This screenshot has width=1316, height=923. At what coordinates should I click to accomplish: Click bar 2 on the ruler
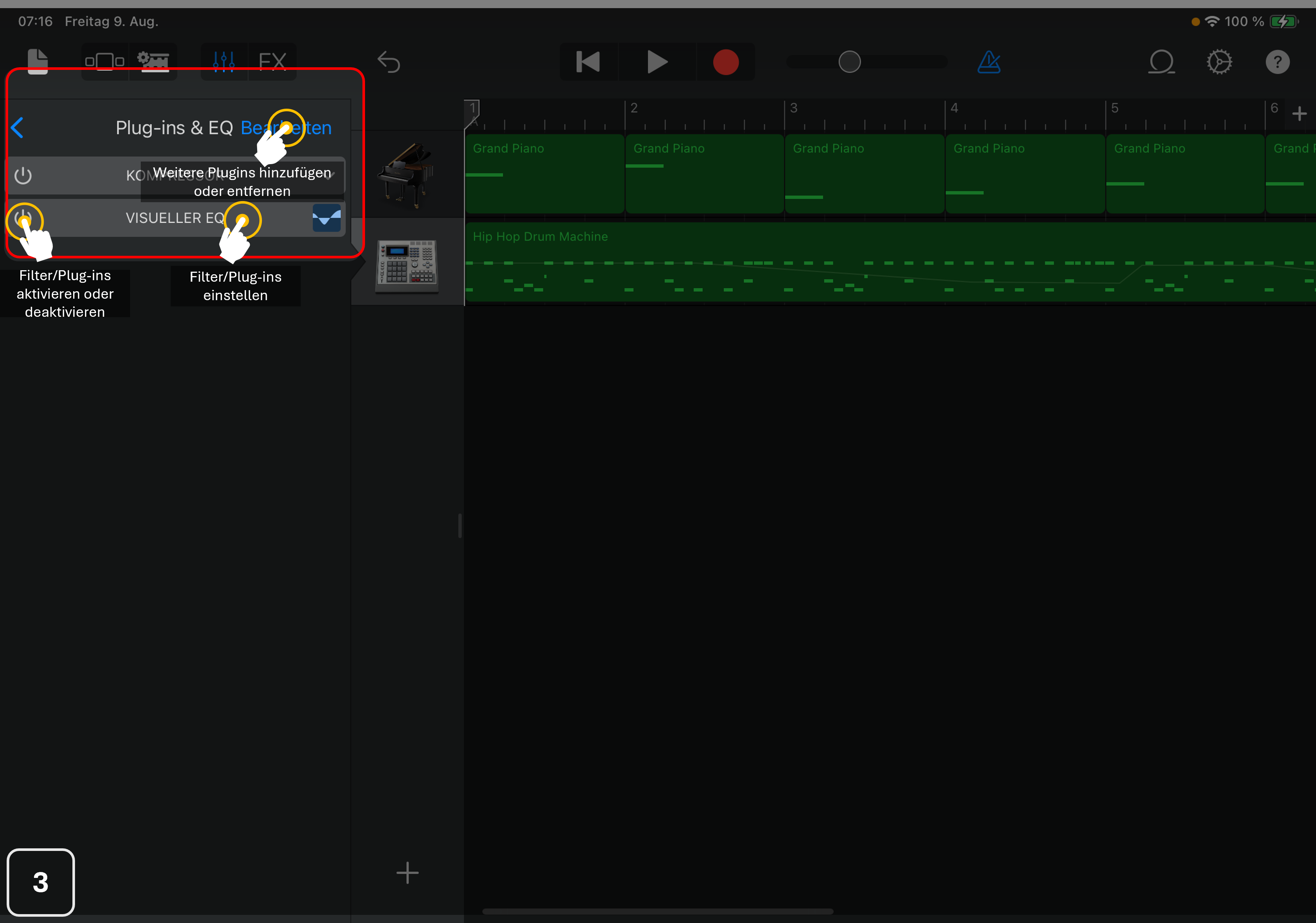634,108
